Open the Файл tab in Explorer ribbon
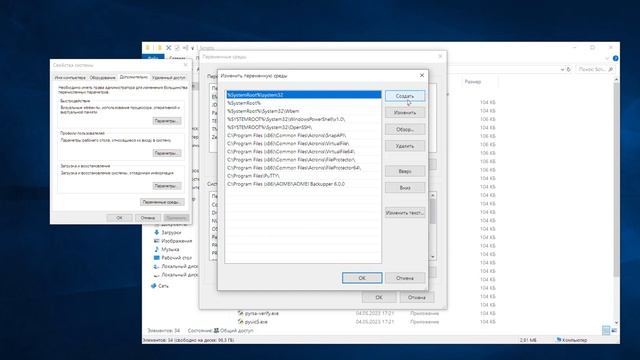The image size is (640, 360). pyautogui.click(x=153, y=58)
